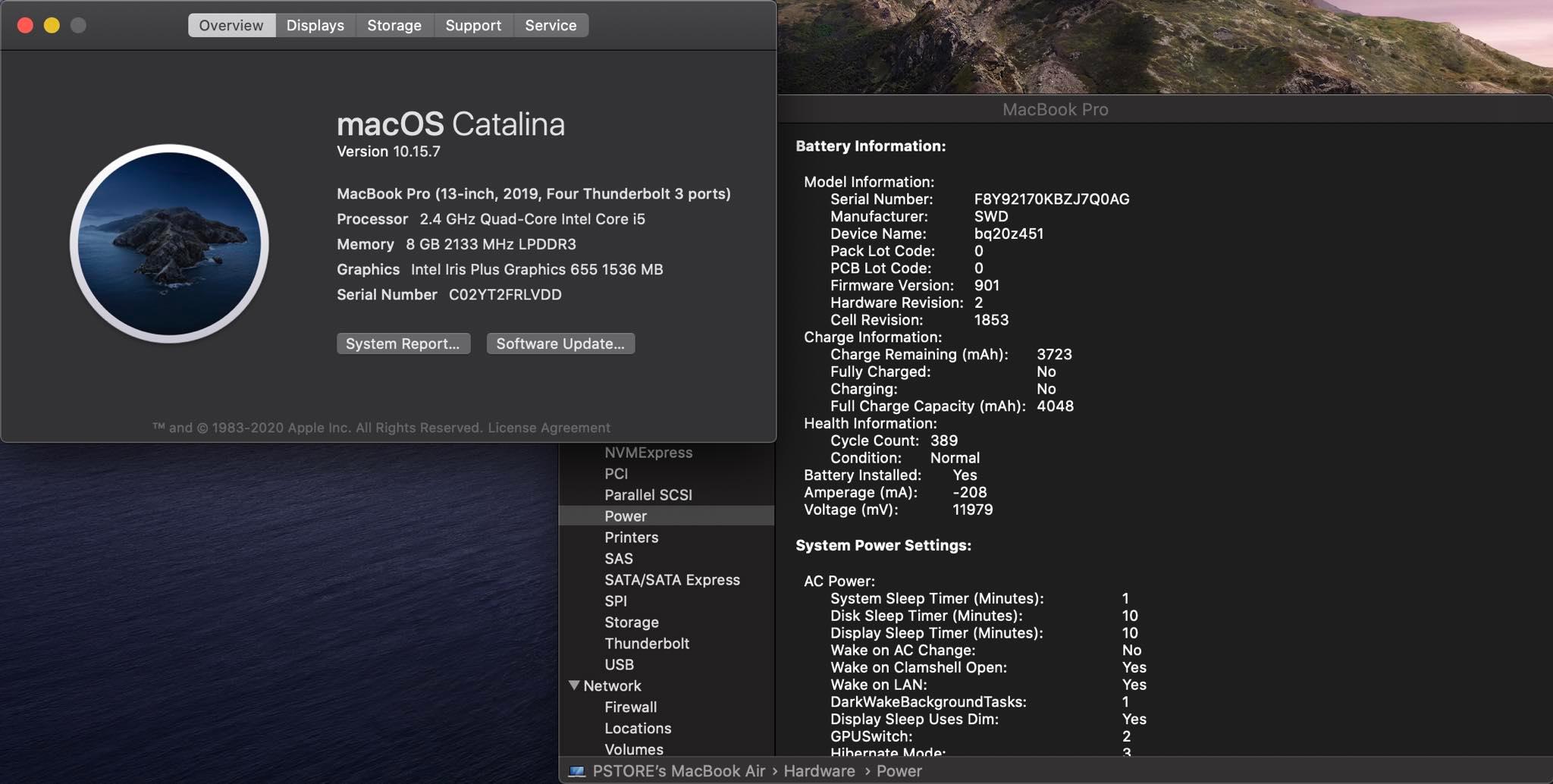Open the Storage tab

pos(394,25)
